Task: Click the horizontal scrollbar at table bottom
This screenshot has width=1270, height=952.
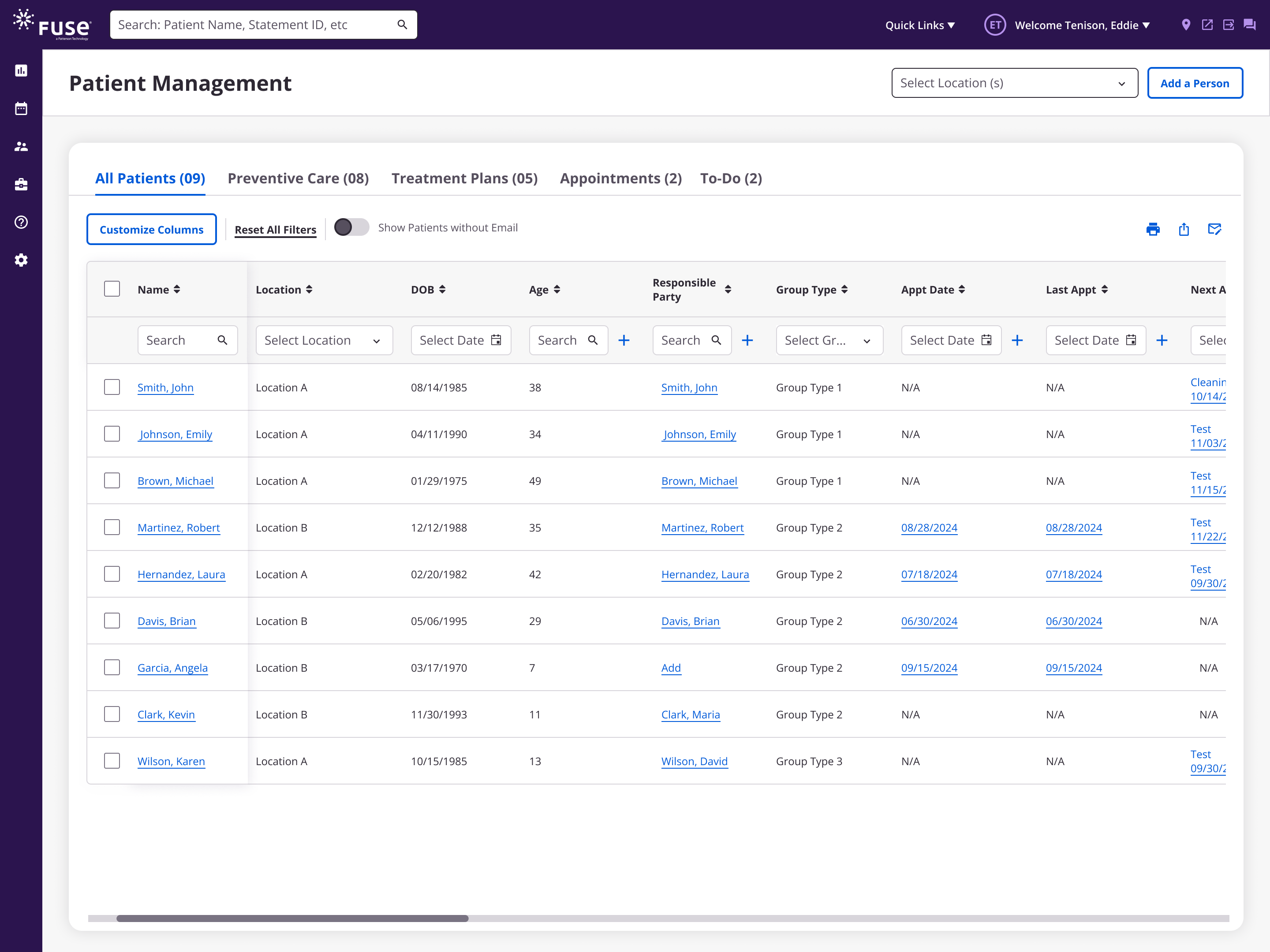Action: click(292, 918)
